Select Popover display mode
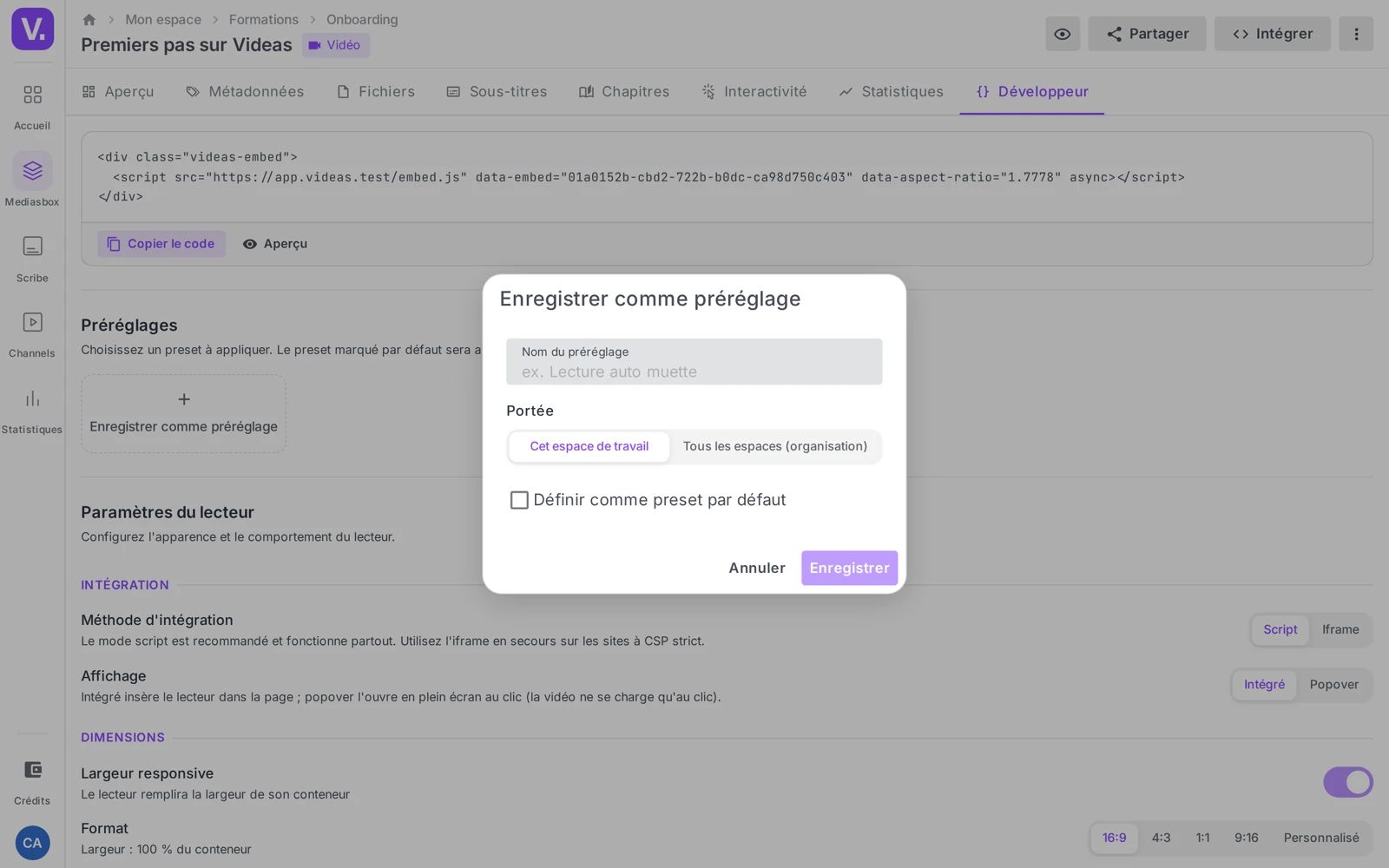 1334,685
